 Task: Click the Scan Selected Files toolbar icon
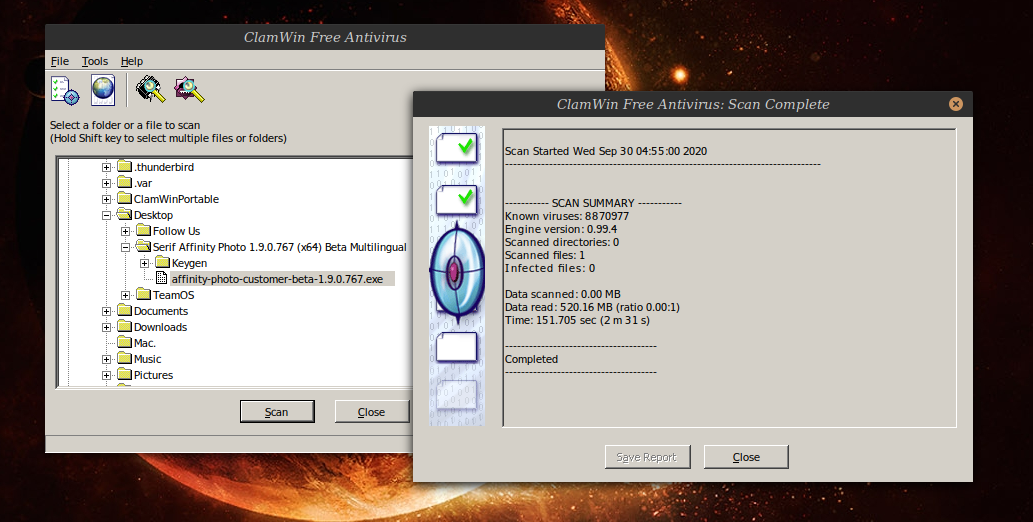[x=190, y=90]
